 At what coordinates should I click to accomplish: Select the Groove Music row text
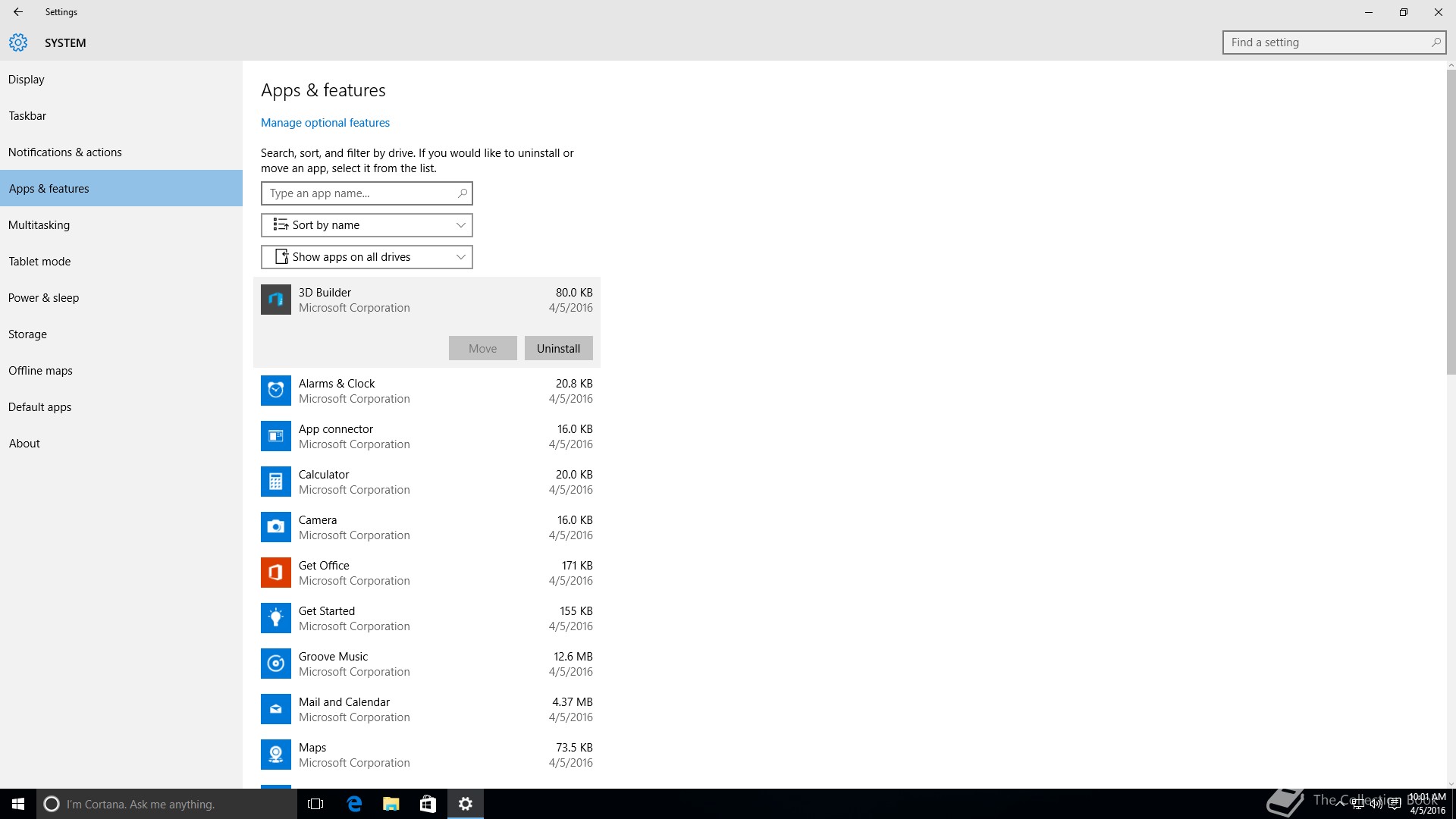click(333, 657)
